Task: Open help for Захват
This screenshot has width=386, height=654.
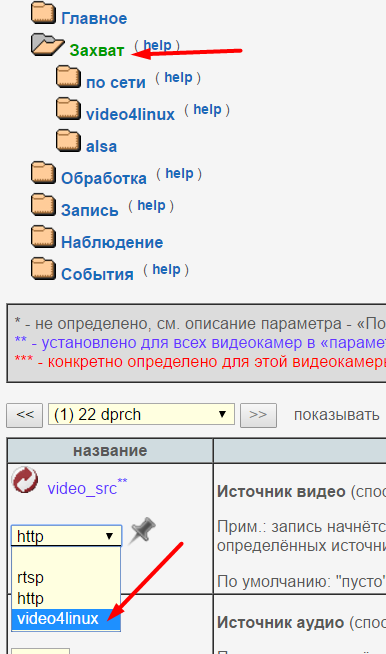Action: (157, 45)
